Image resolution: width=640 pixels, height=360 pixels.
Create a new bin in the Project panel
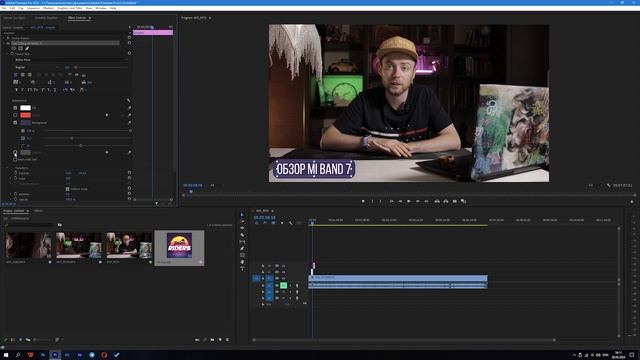pyautogui.click(x=212, y=340)
